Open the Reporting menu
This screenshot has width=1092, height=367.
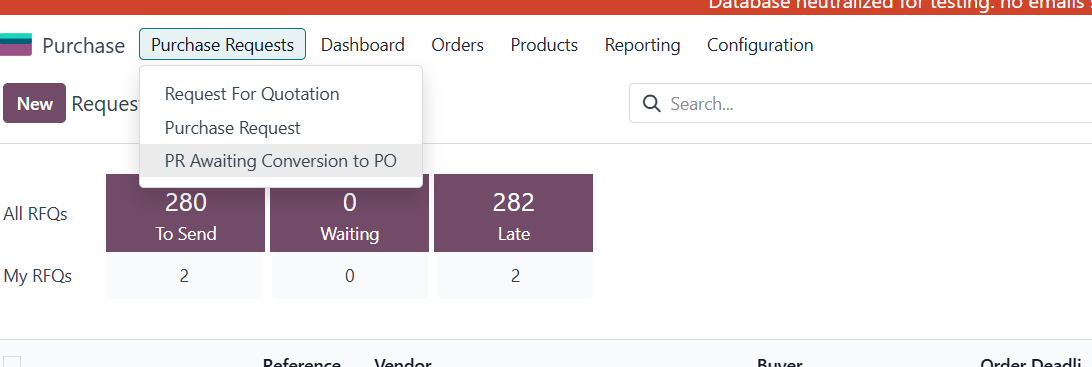click(642, 45)
